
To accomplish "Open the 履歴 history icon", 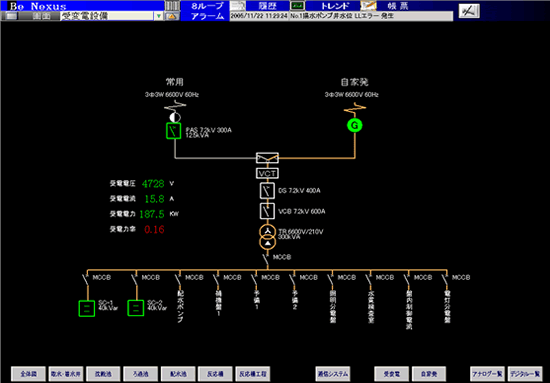I will 237,6.
